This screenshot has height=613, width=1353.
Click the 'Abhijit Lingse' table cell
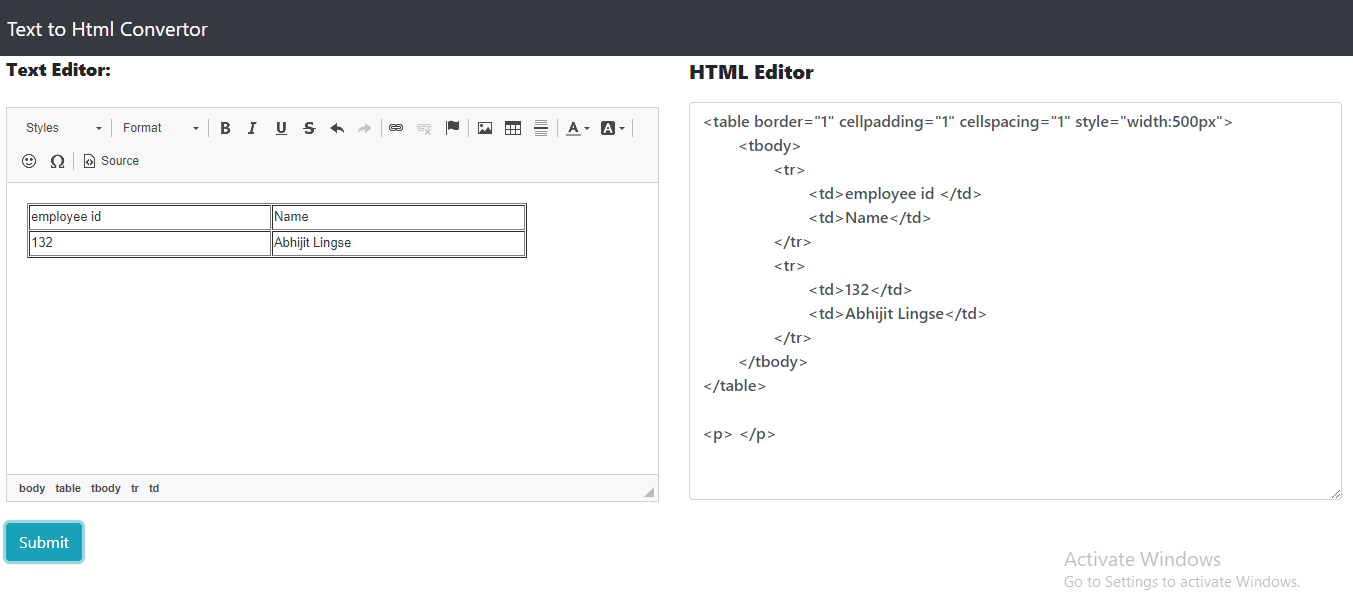(x=398, y=243)
